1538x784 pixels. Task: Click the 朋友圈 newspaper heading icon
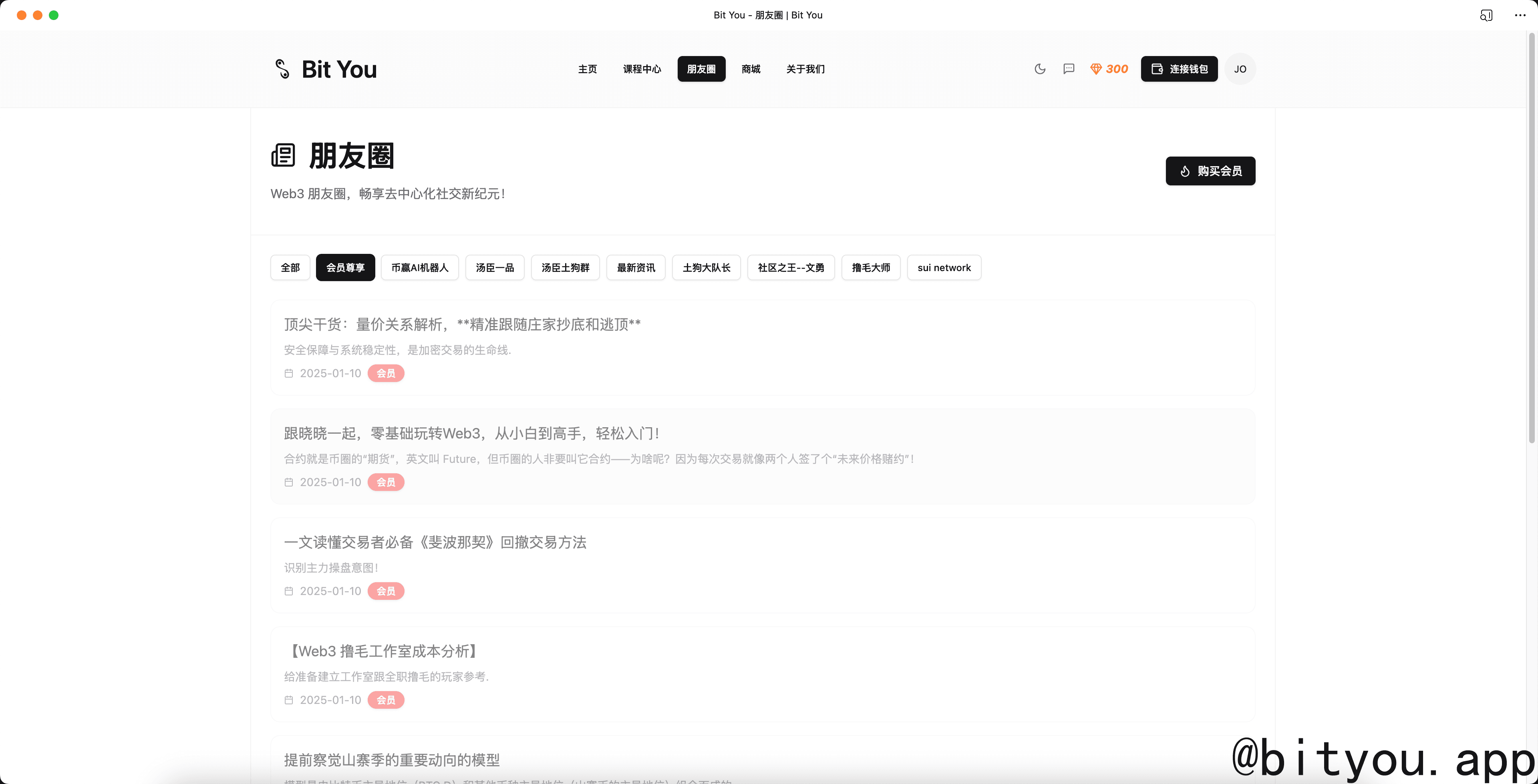283,155
